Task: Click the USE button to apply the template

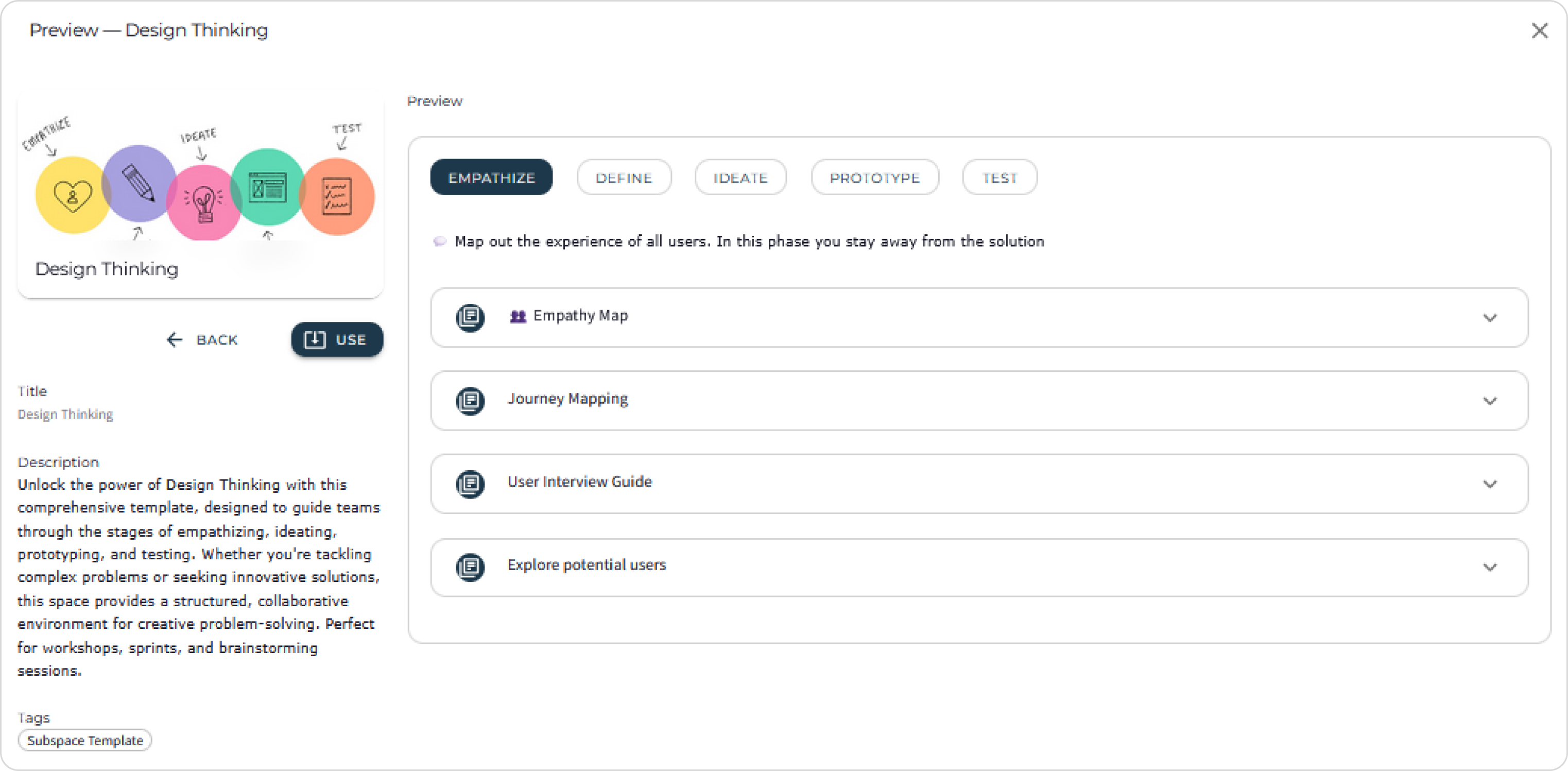Action: pos(337,339)
